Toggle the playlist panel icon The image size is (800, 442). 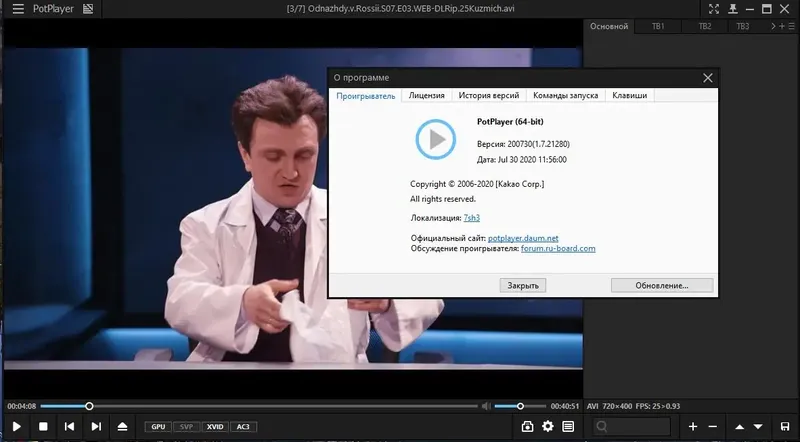568,426
